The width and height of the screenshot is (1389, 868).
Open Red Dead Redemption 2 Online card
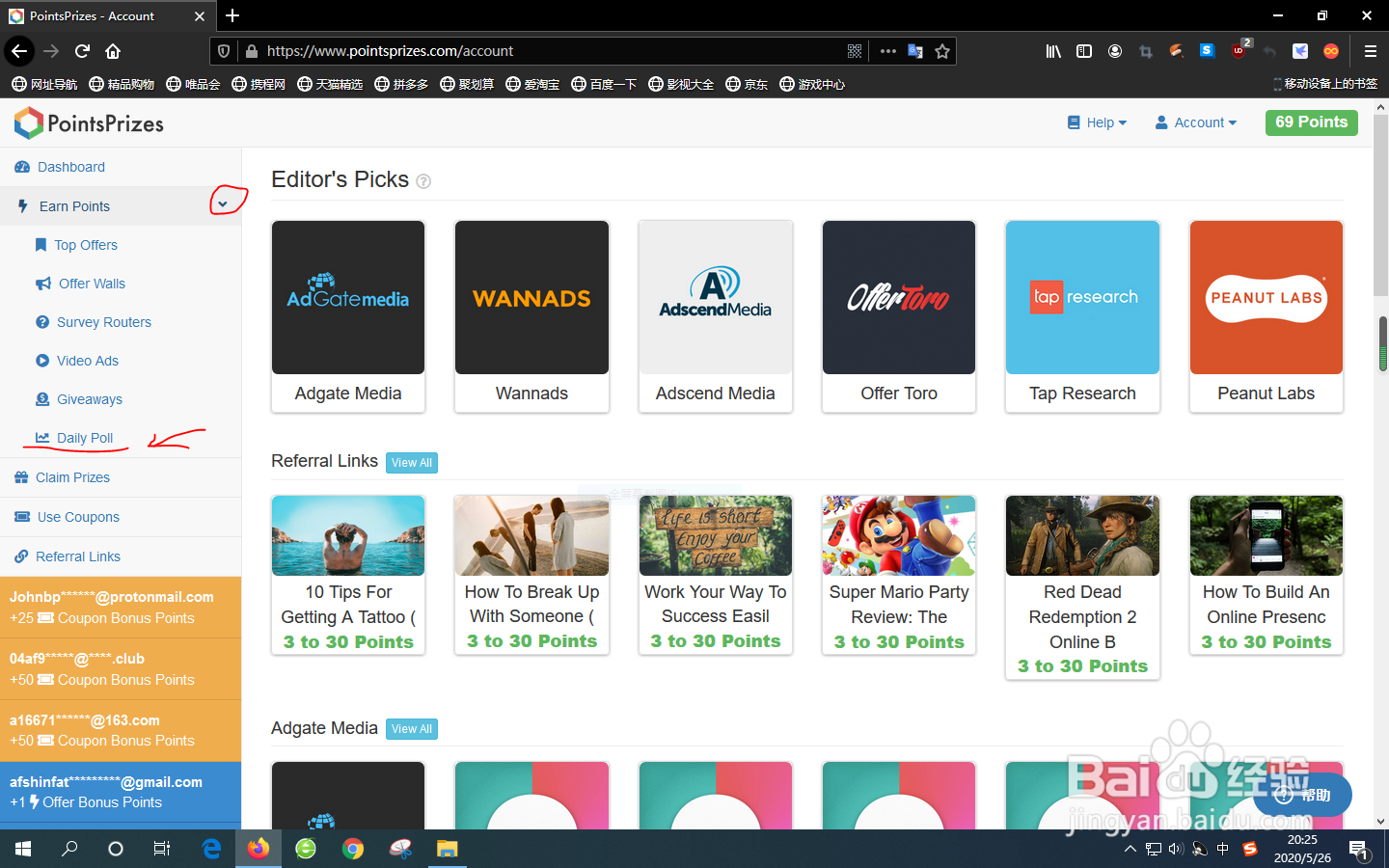pos(1082,587)
